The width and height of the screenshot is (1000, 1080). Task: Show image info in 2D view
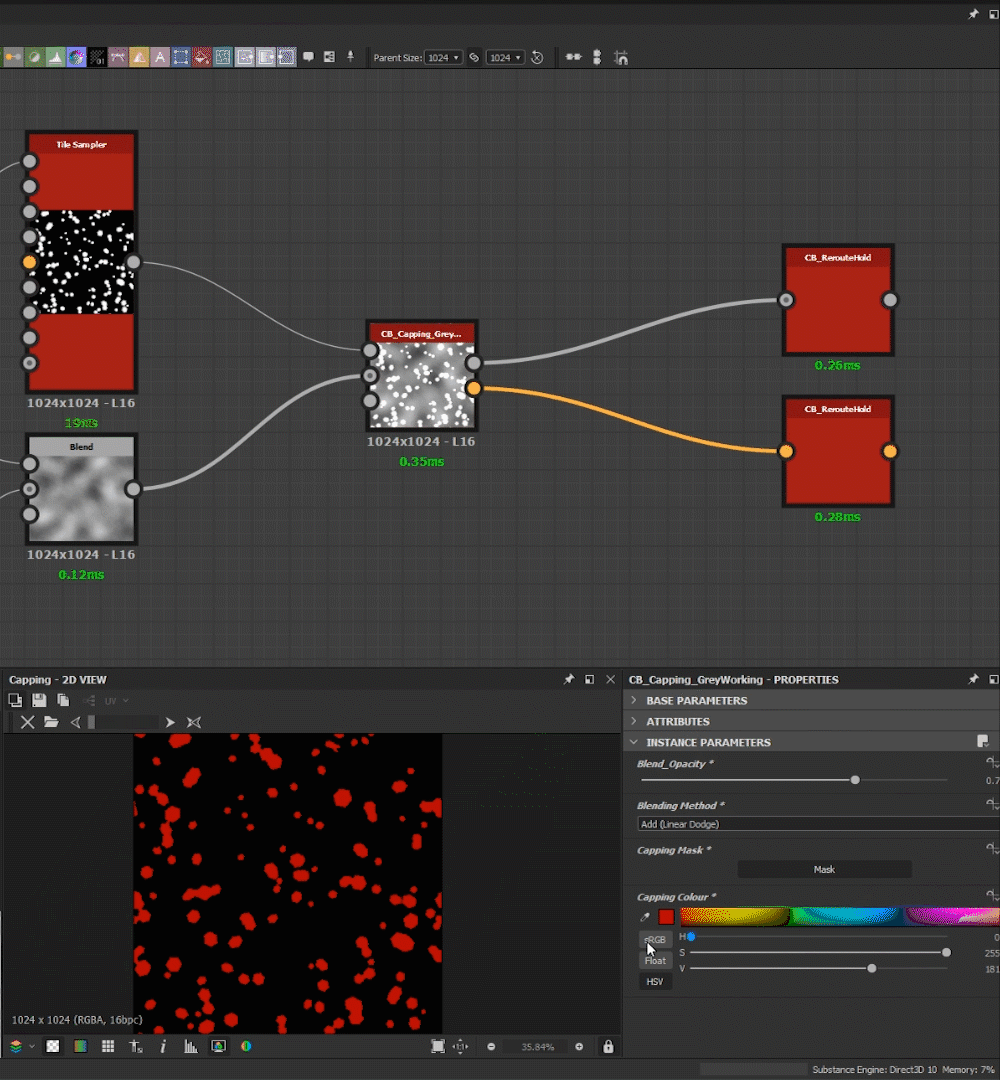163,1047
